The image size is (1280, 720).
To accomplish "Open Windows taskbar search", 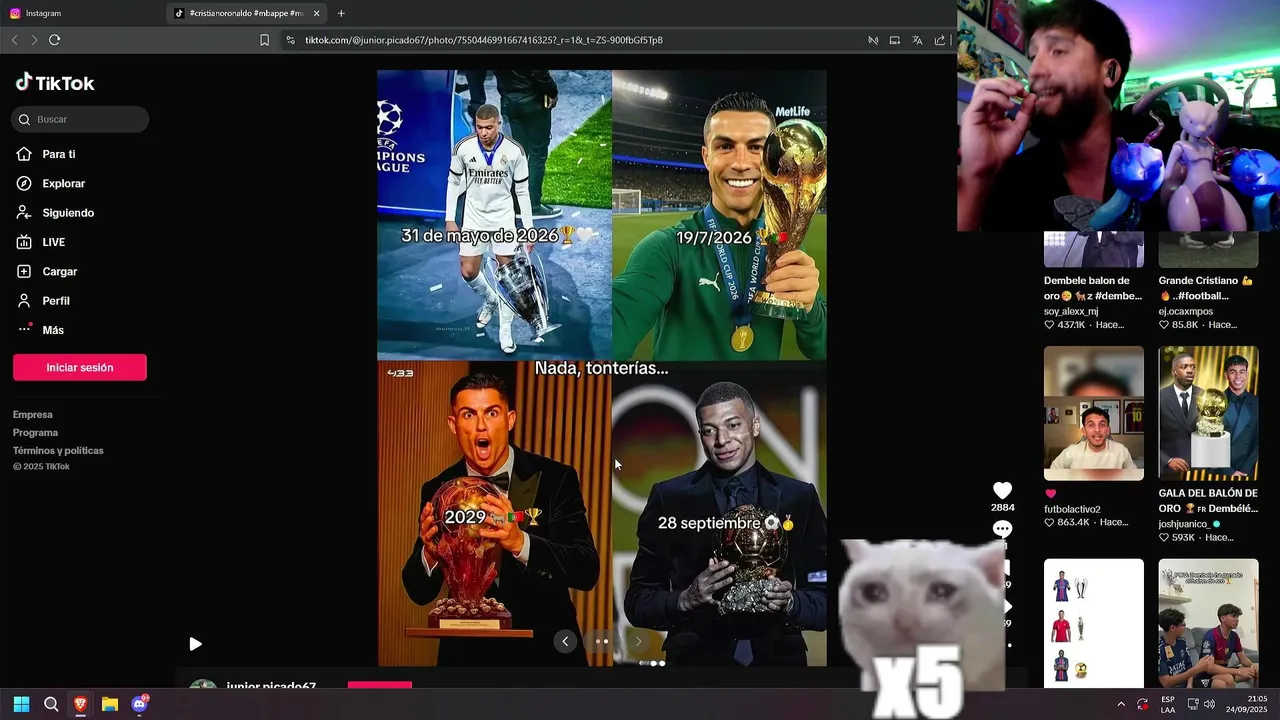I will 51,704.
